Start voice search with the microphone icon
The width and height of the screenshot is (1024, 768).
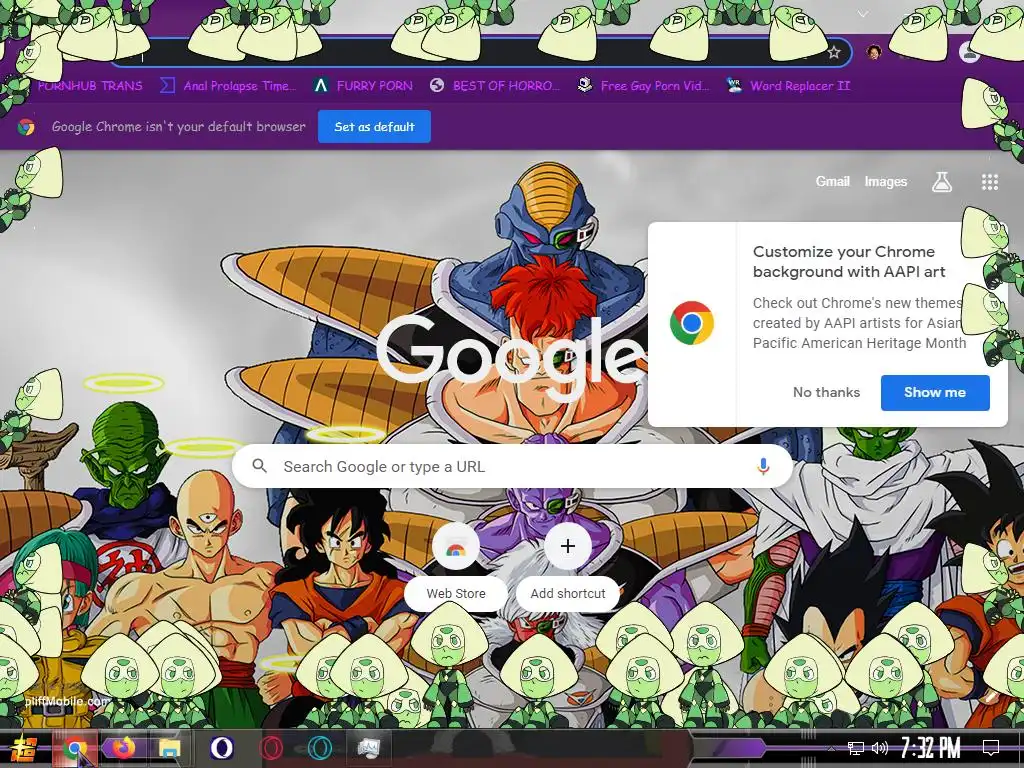[x=763, y=466]
